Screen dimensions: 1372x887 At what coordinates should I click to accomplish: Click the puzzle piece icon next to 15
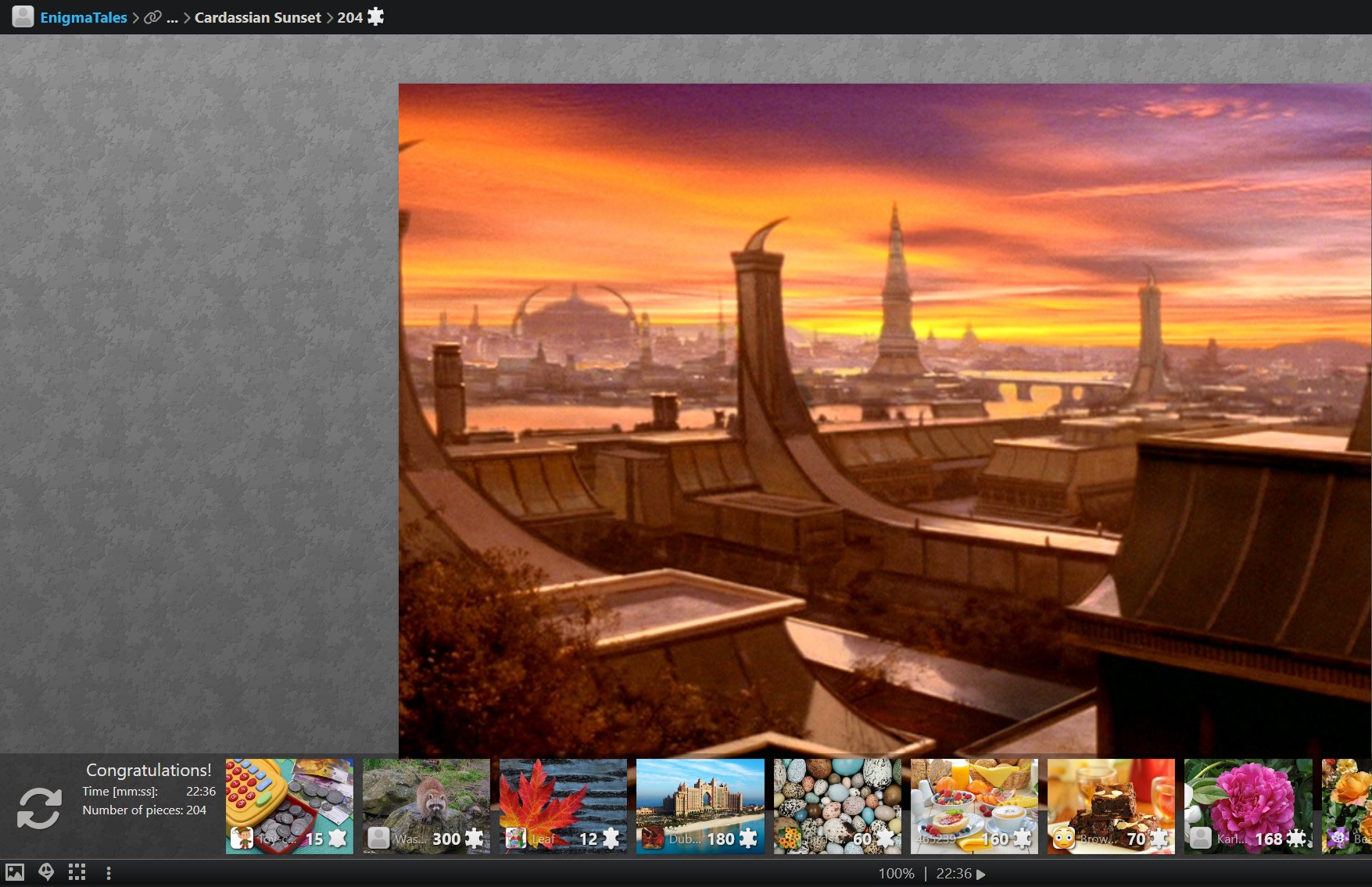coord(338,839)
